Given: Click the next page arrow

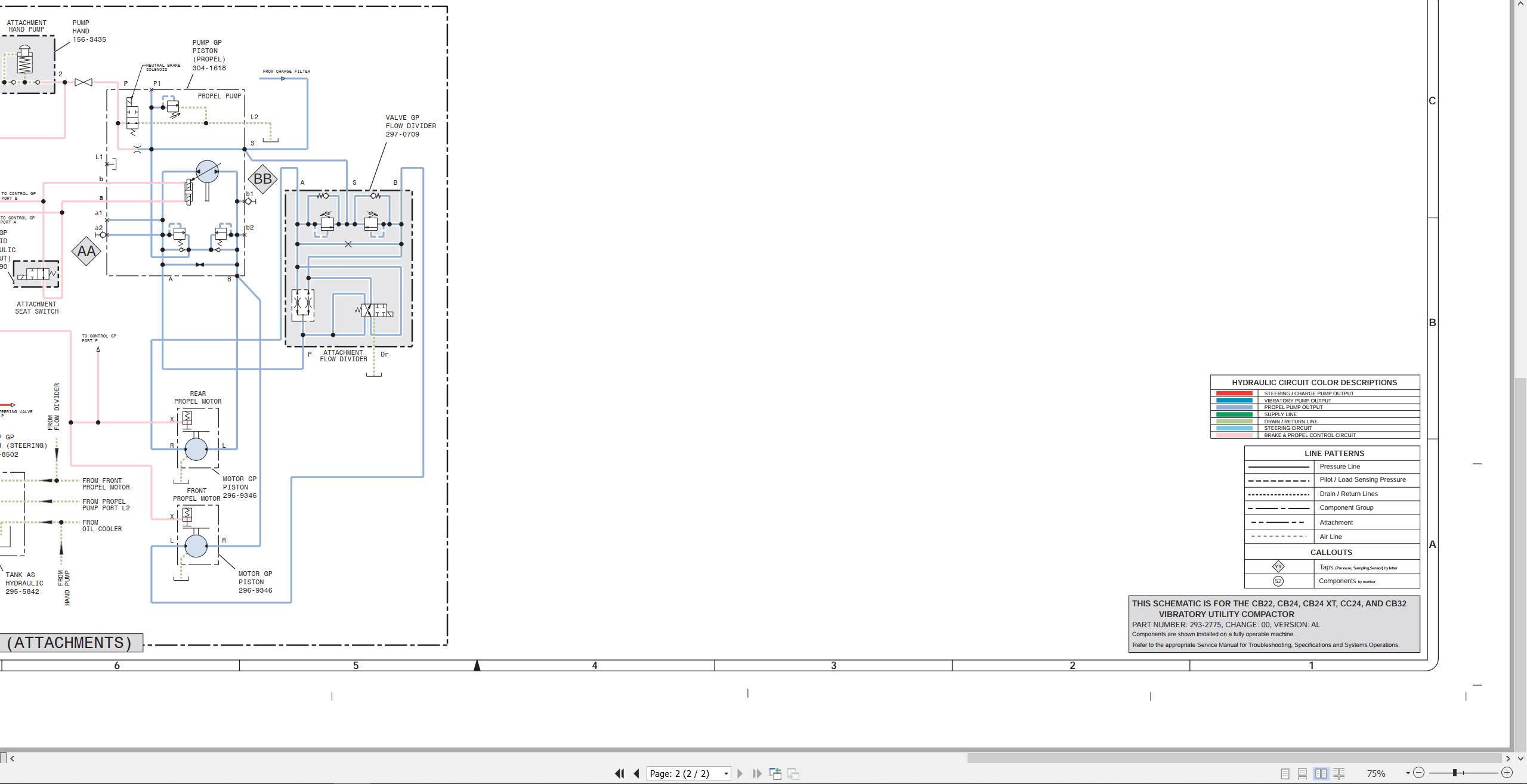Looking at the screenshot, I should point(740,773).
